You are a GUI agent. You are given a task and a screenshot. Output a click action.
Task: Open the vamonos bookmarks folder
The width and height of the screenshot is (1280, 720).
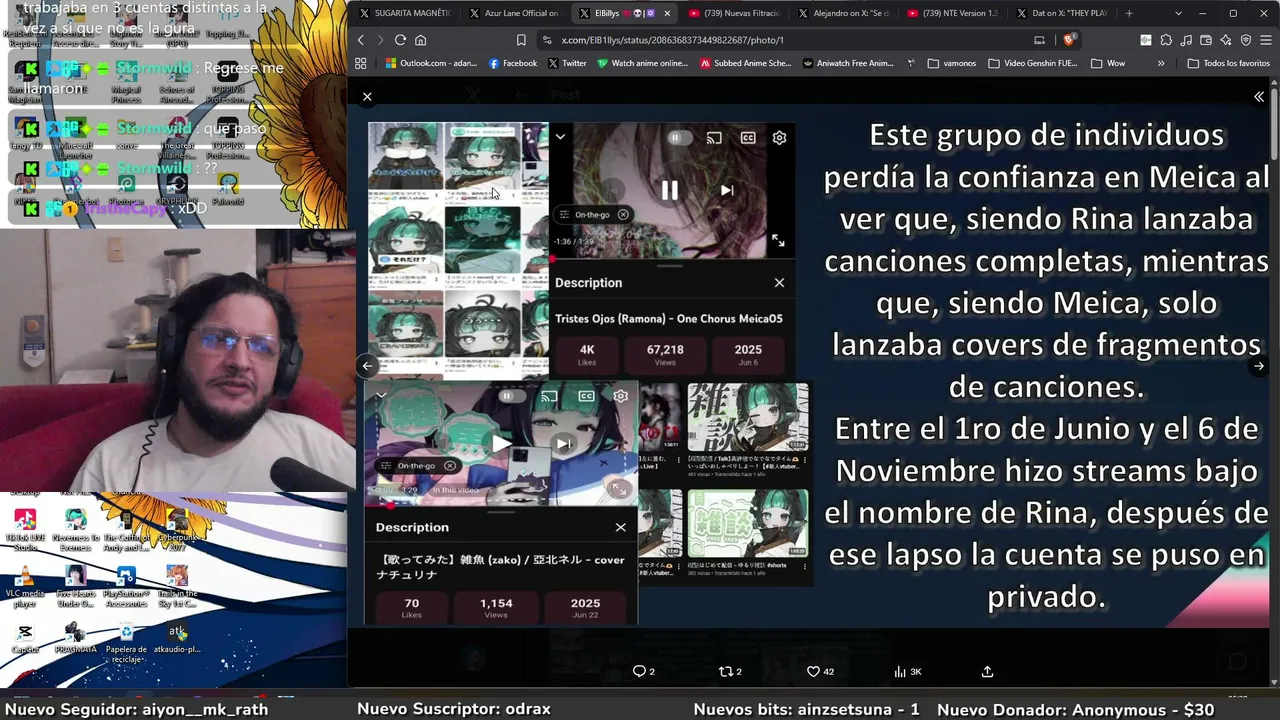952,63
